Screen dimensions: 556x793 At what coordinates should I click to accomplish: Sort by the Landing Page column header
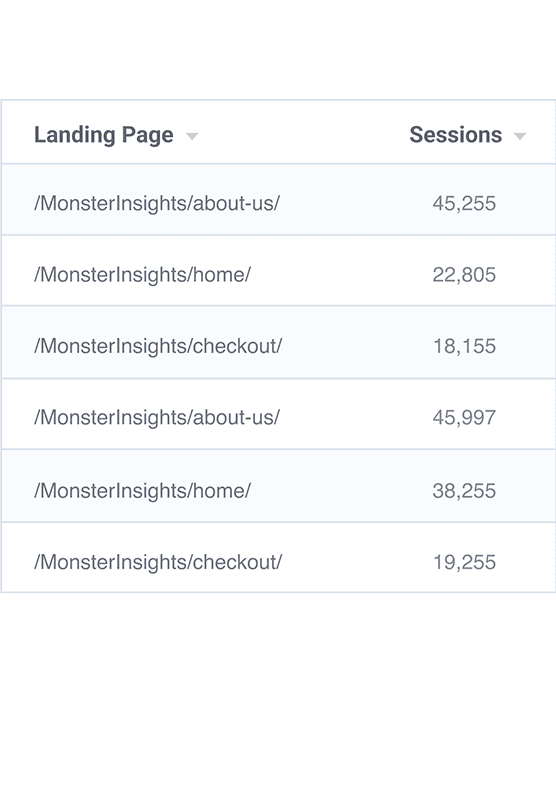104,135
